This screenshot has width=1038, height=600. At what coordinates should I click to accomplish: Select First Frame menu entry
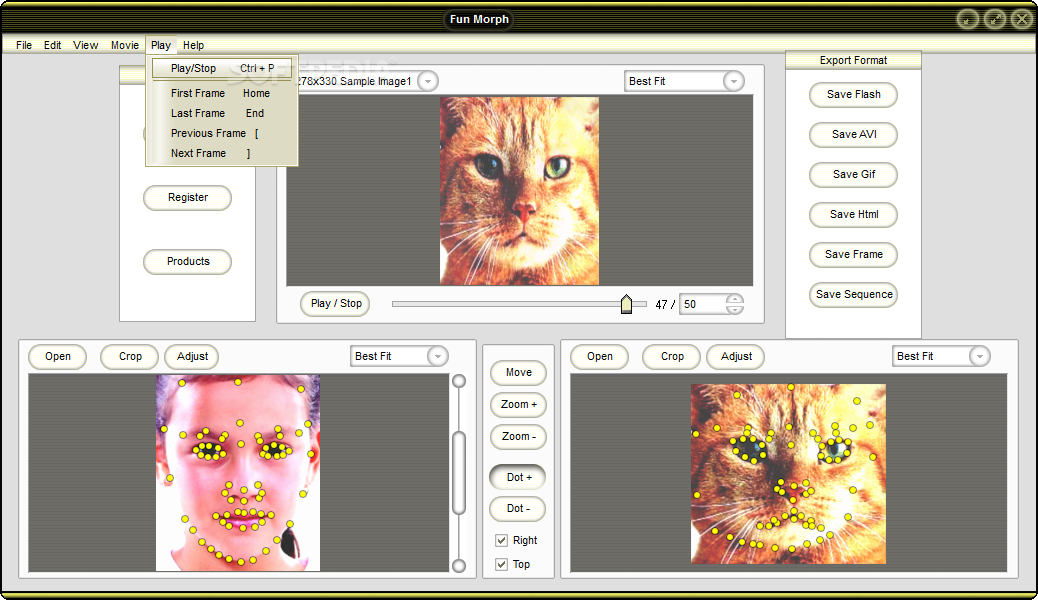[x=222, y=93]
